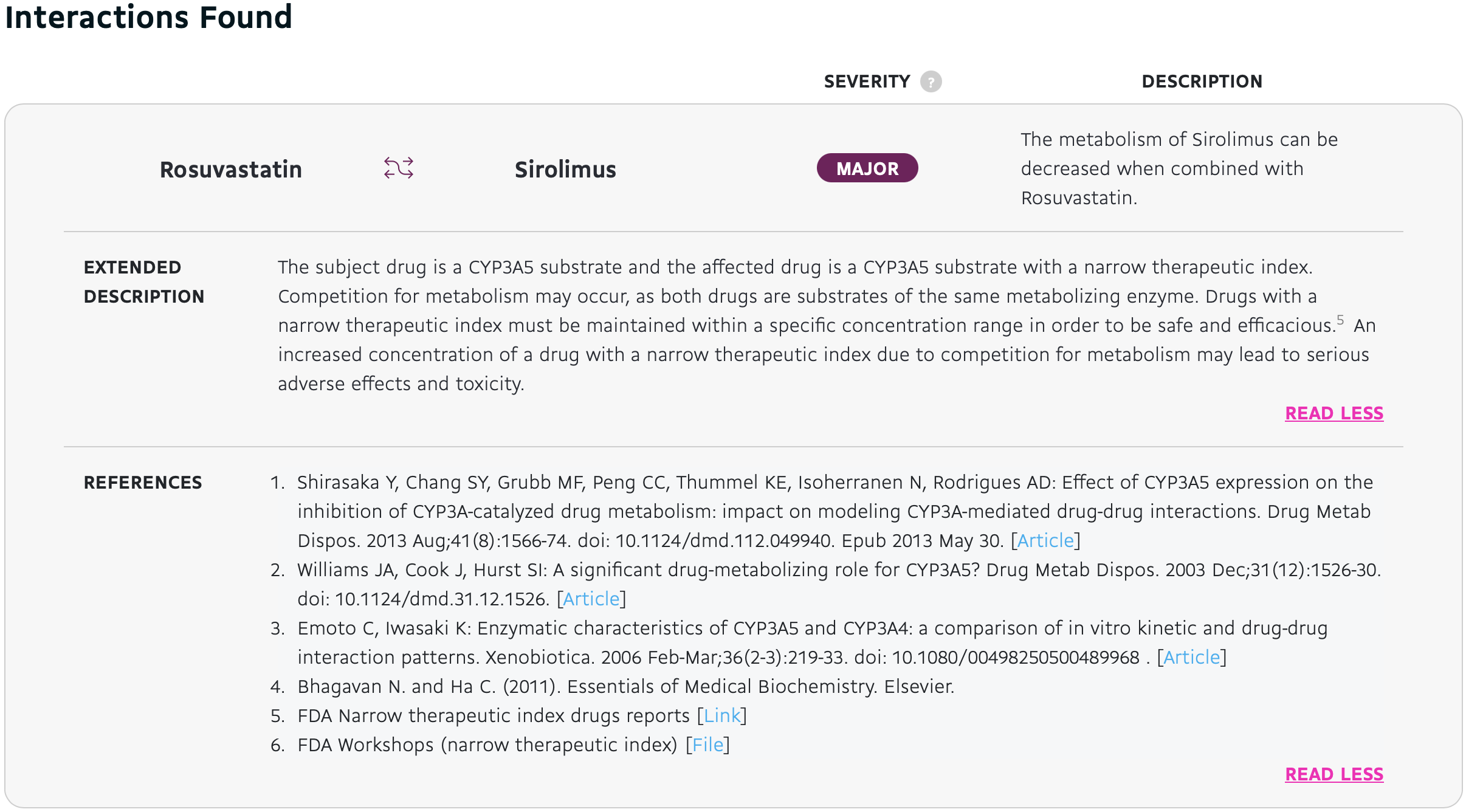
Task: Open the FDA Workshops File link
Action: click(x=708, y=745)
